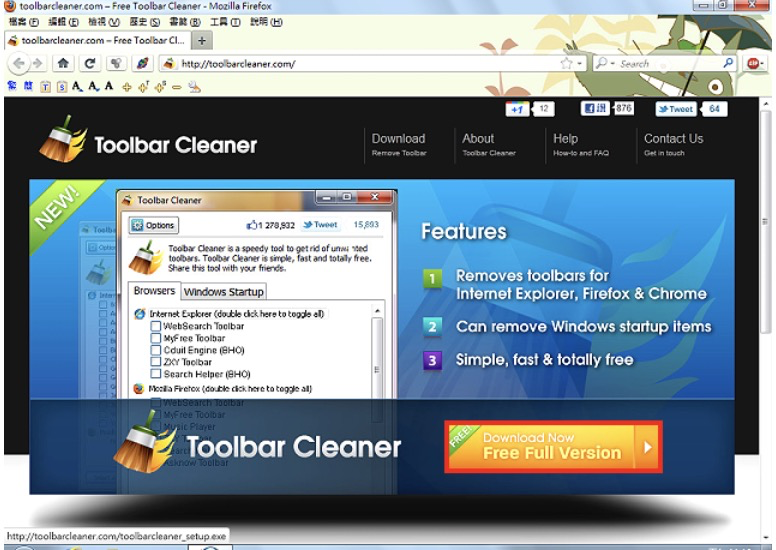The height and width of the screenshot is (550, 776).
Task: Click the Toolbar Cleaner broom logo in the header
Action: coord(63,139)
